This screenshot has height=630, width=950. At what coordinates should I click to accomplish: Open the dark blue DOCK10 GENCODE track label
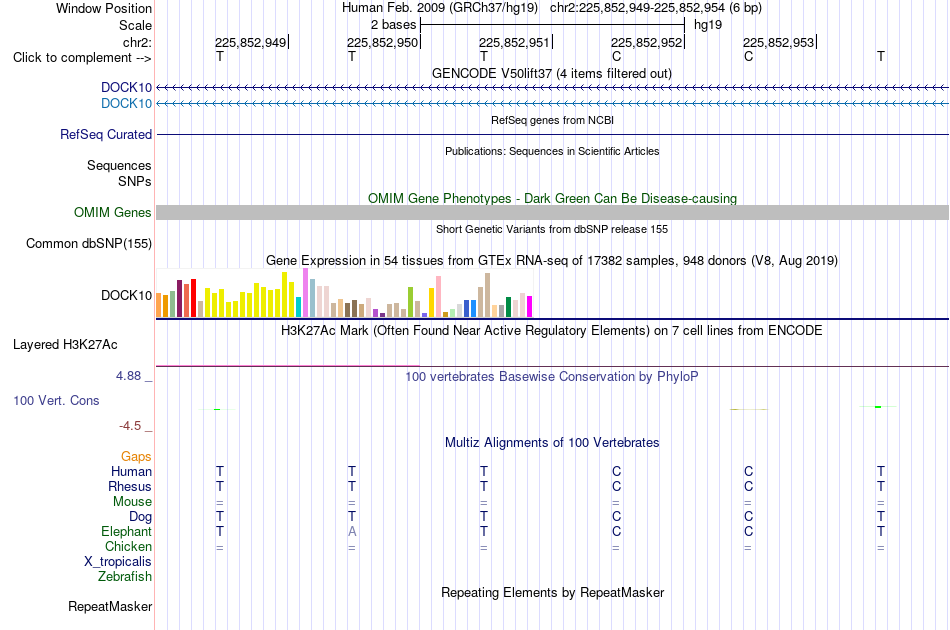pyautogui.click(x=126, y=87)
